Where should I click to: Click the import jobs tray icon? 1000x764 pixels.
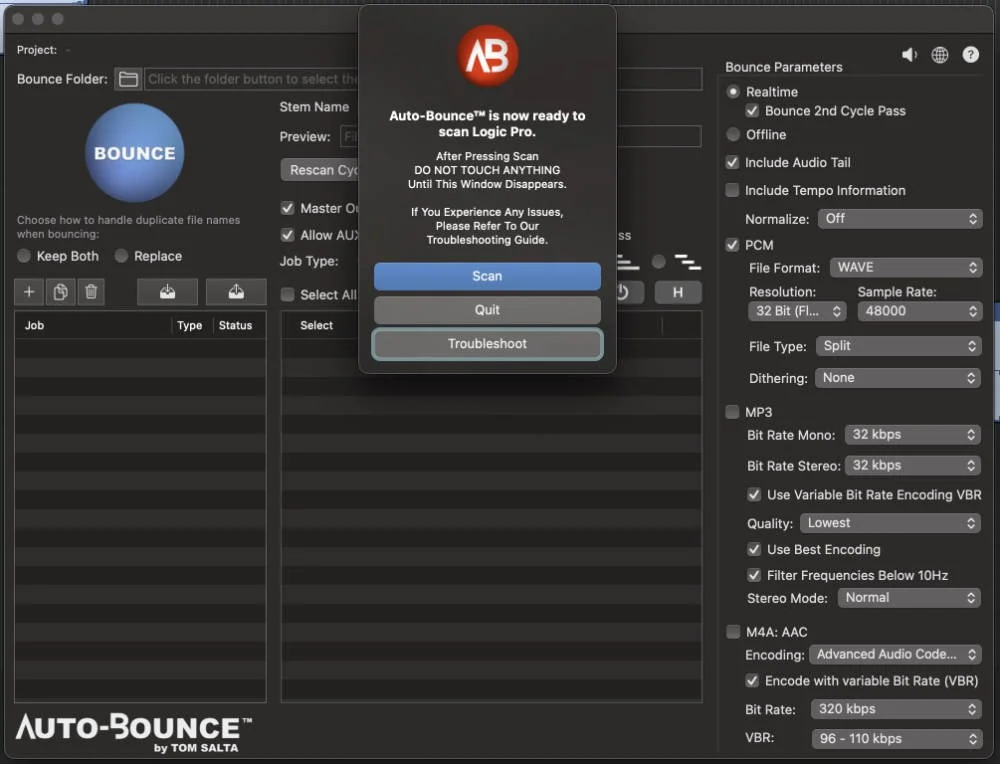(166, 291)
